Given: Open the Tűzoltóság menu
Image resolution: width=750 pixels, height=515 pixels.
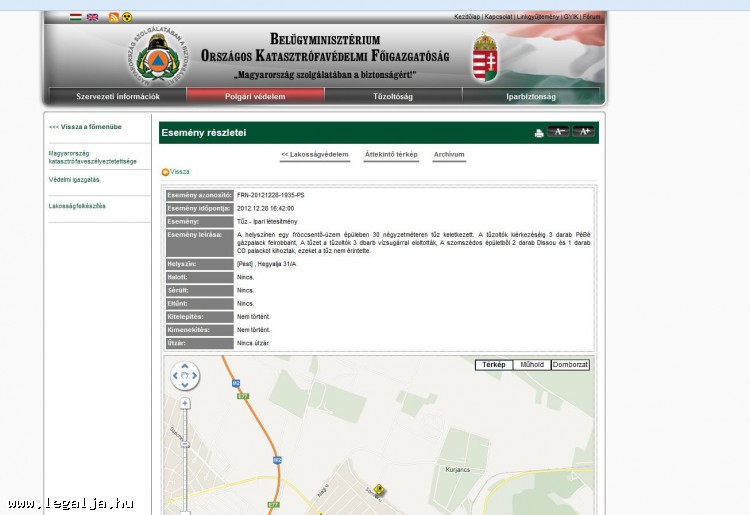Looking at the screenshot, I should tap(393, 97).
